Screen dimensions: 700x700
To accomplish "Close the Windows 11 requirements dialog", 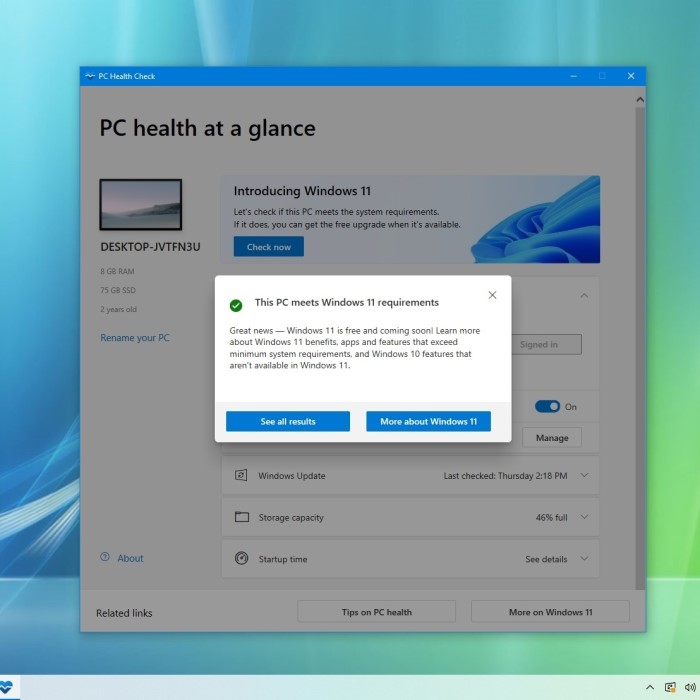I will pos(492,295).
